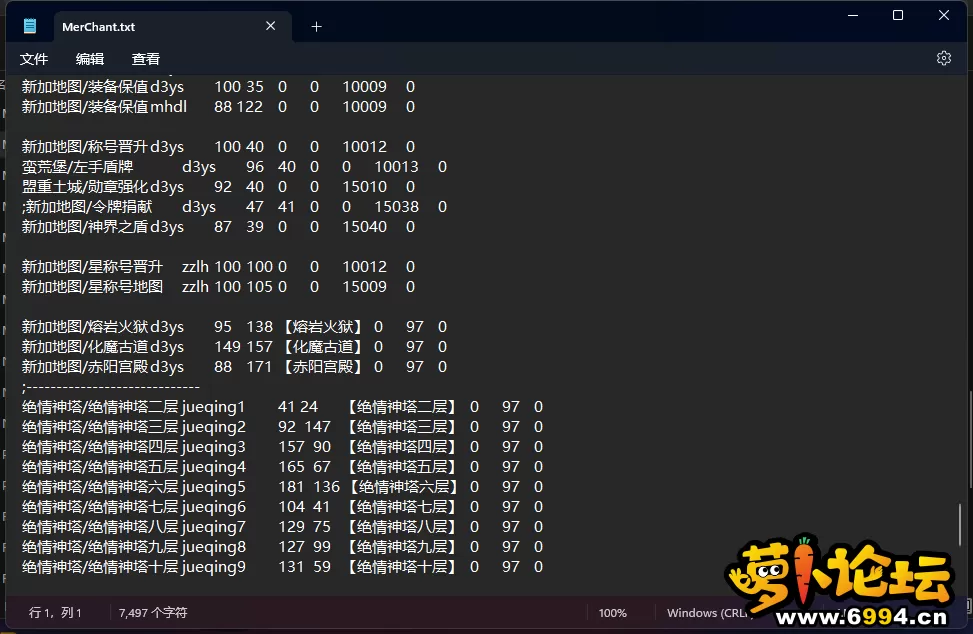Click the bracketed text 【绝情神塔七层】
The width and height of the screenshot is (973, 634).
click(x=402, y=507)
